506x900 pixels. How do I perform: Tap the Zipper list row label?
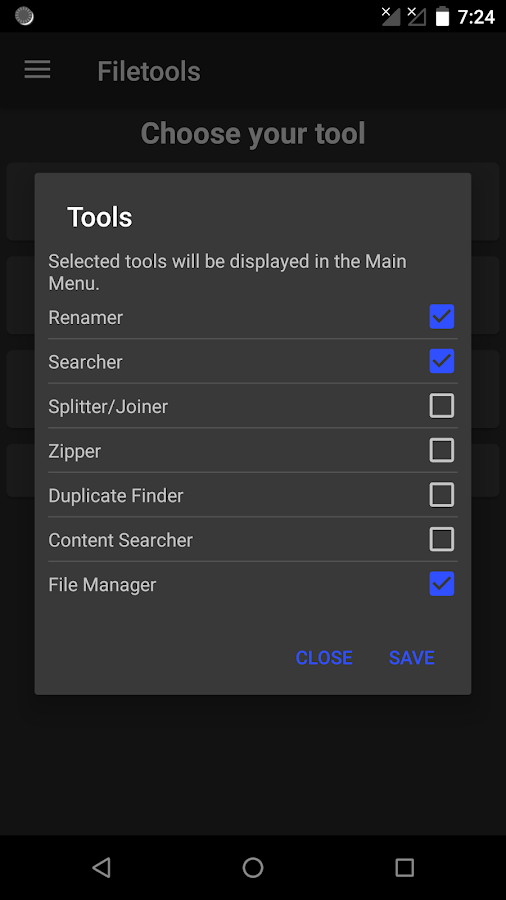75,452
